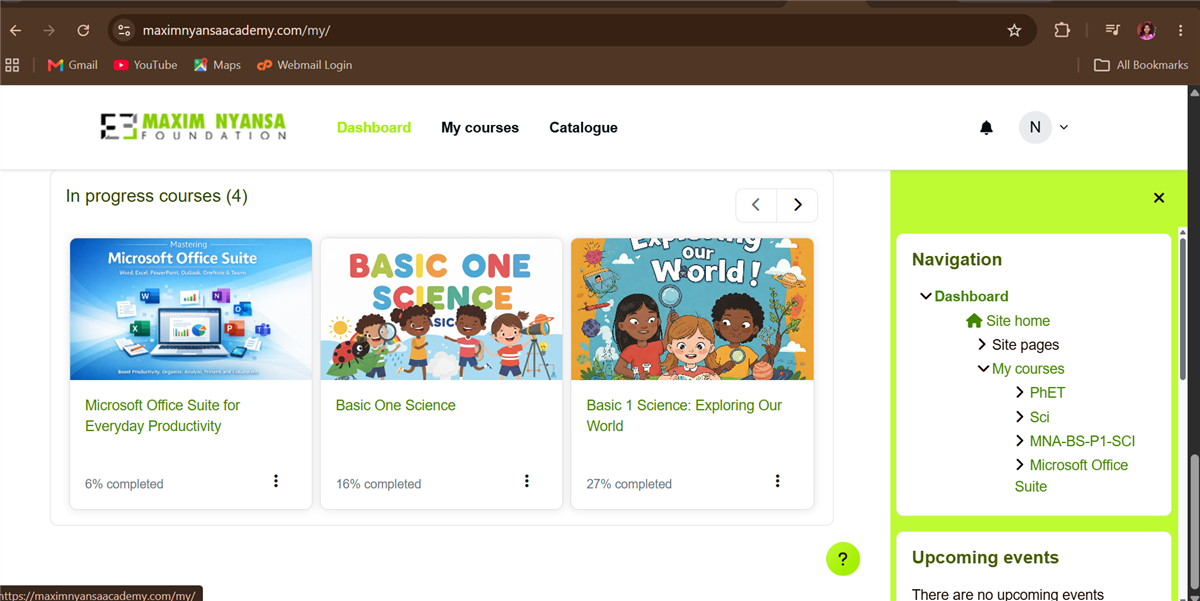Open Site home navigation link

click(1018, 321)
